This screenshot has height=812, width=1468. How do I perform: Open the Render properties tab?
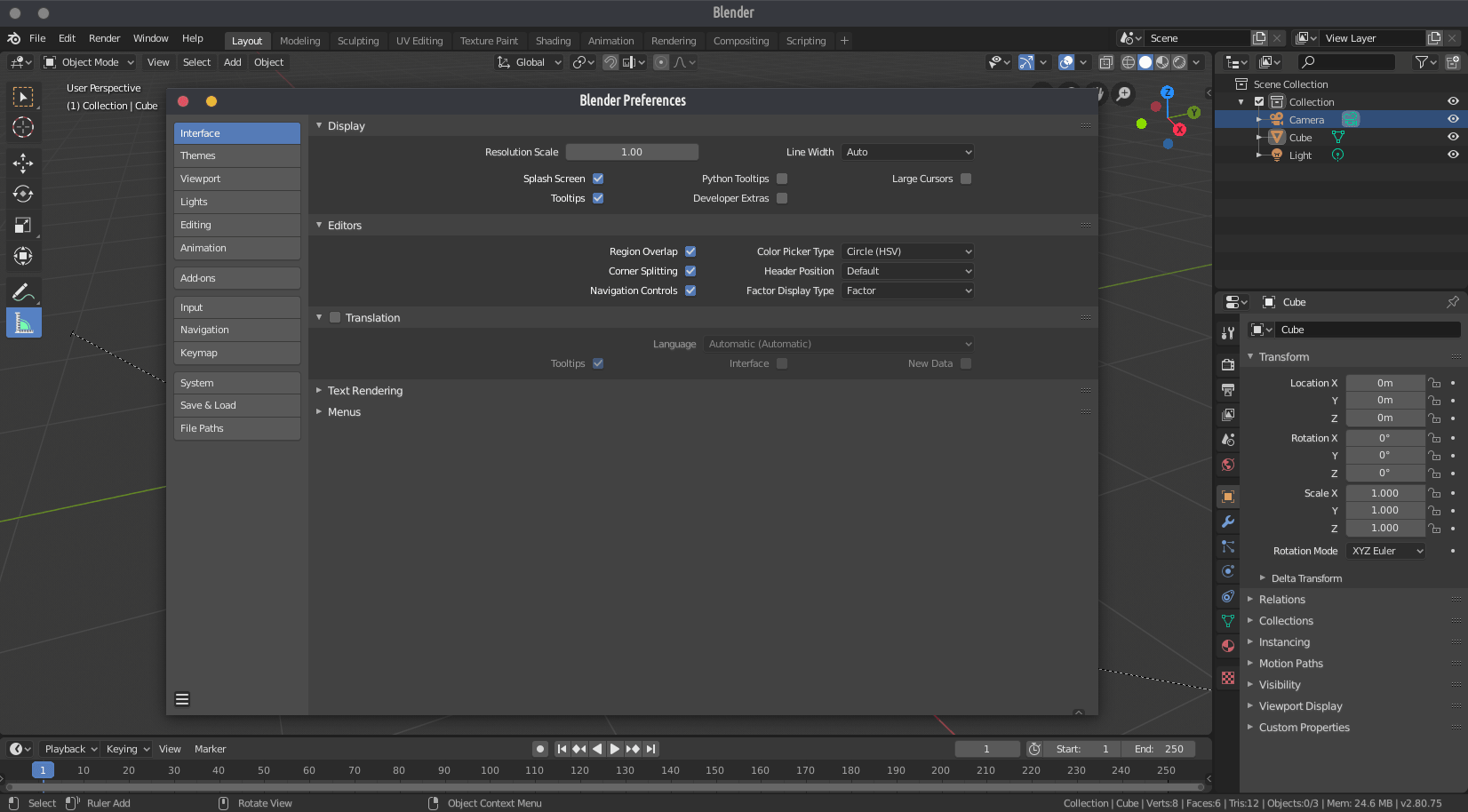pos(1228,364)
